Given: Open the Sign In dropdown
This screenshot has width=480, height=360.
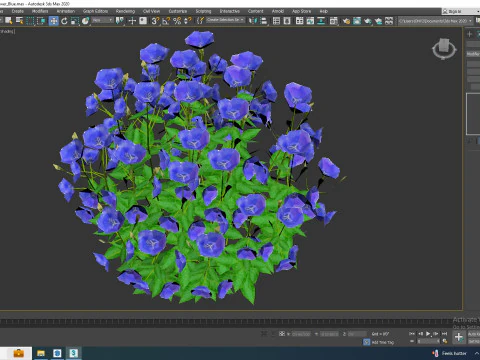Looking at the screenshot, I should click(x=461, y=11).
